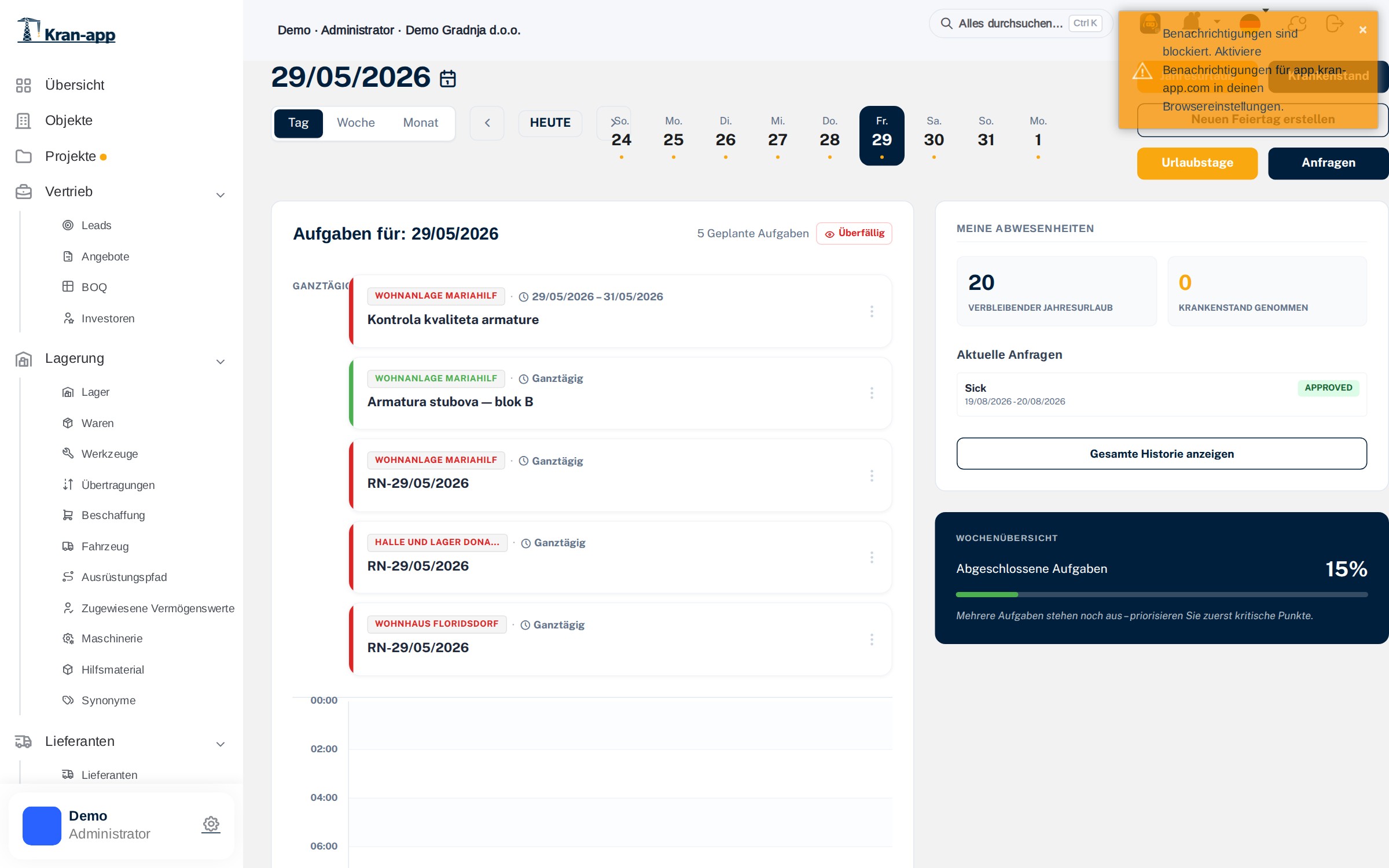The image size is (1389, 868).
Task: Click the blue Demo user avatar
Action: pyautogui.click(x=42, y=826)
